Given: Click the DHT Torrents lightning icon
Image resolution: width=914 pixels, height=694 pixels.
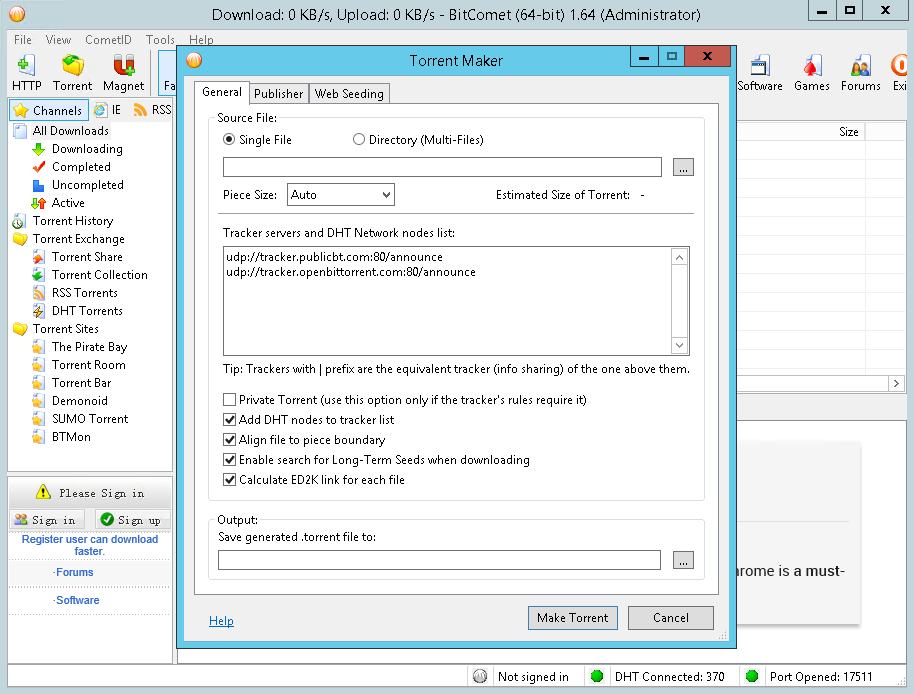Looking at the screenshot, I should point(38,311).
